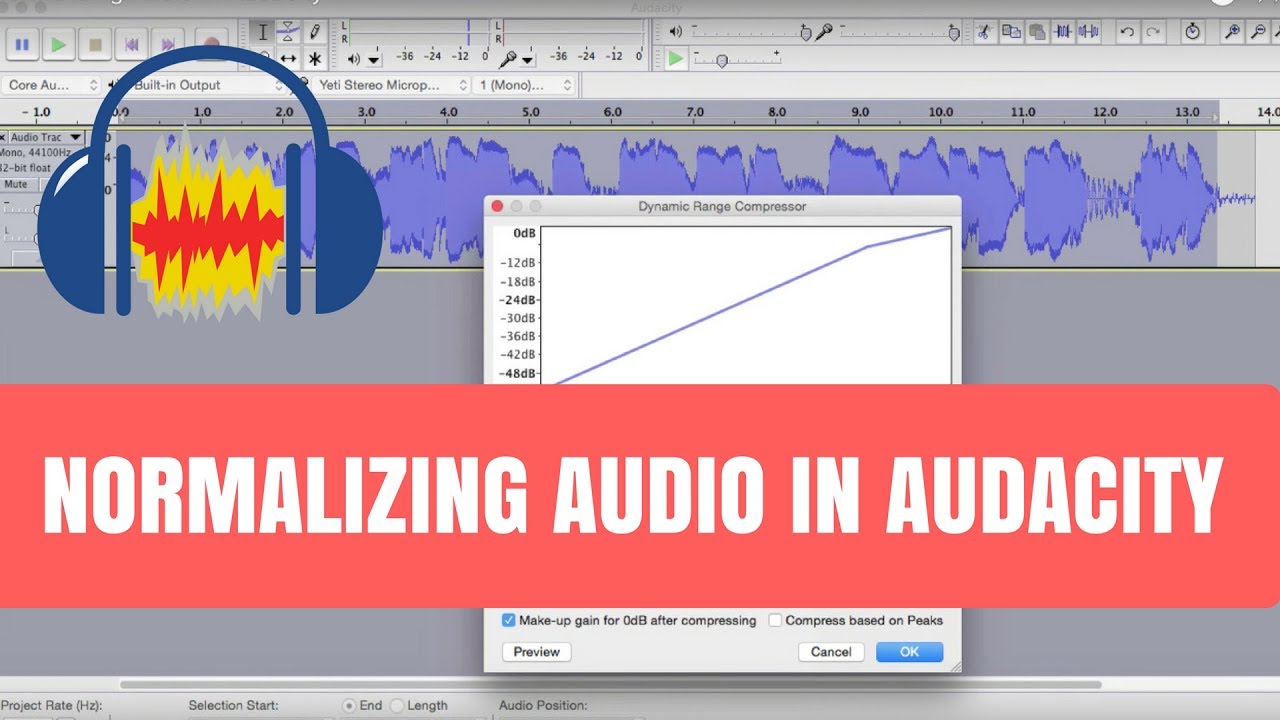Click the Selection Start label
This screenshot has height=720, width=1280.
tap(233, 705)
